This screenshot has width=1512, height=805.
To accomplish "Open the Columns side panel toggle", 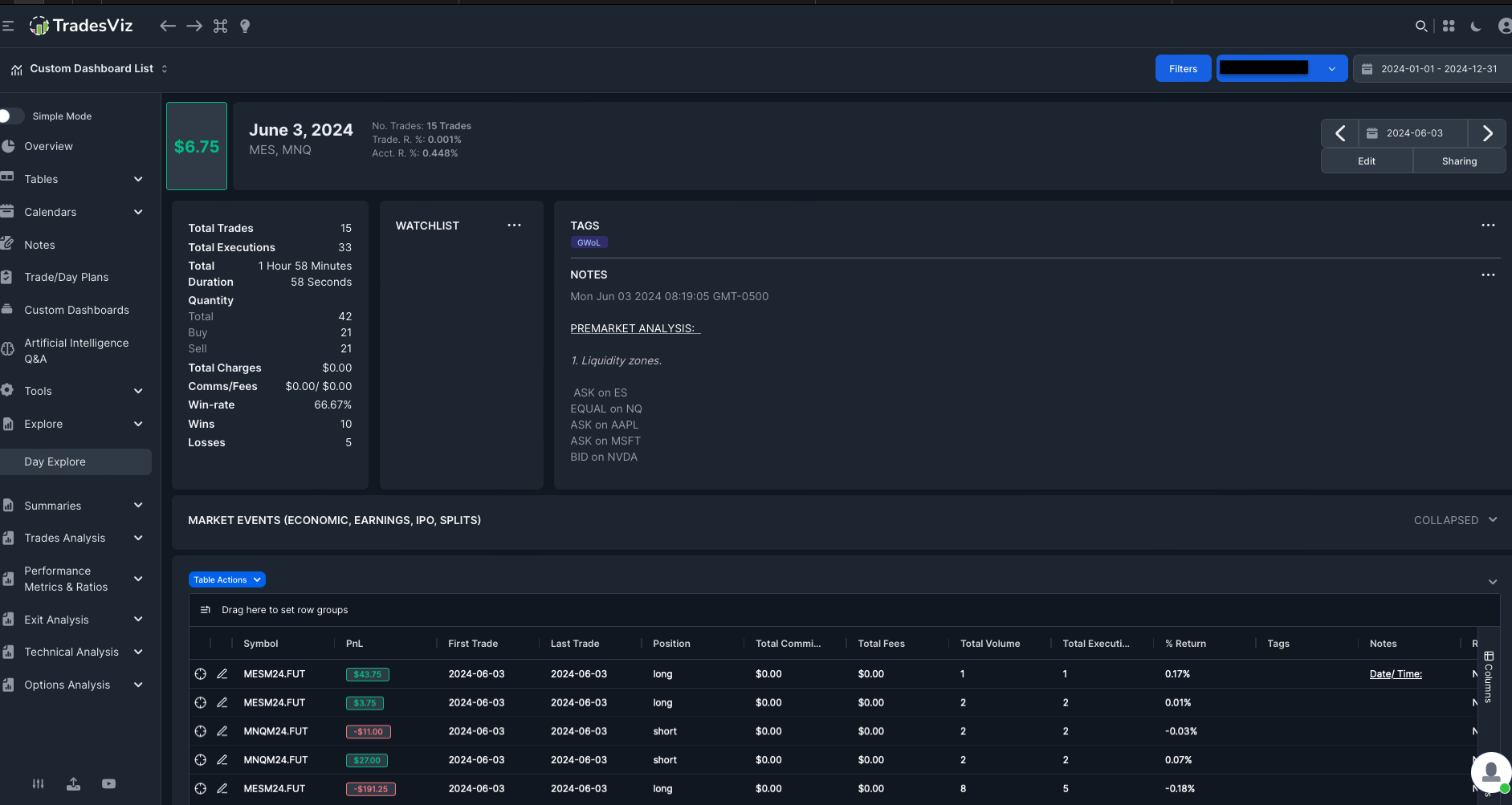I will click(x=1488, y=677).
